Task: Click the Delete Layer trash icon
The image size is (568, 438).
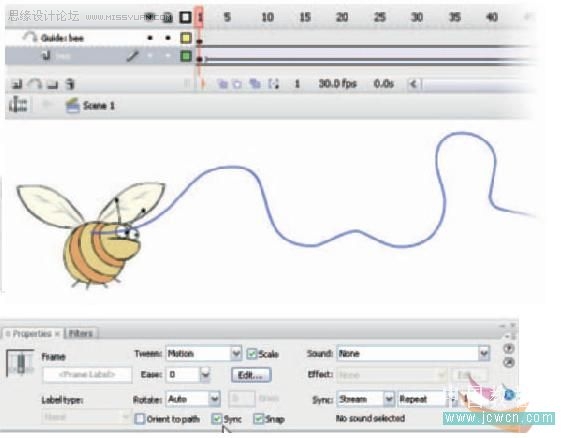Action: tap(70, 84)
